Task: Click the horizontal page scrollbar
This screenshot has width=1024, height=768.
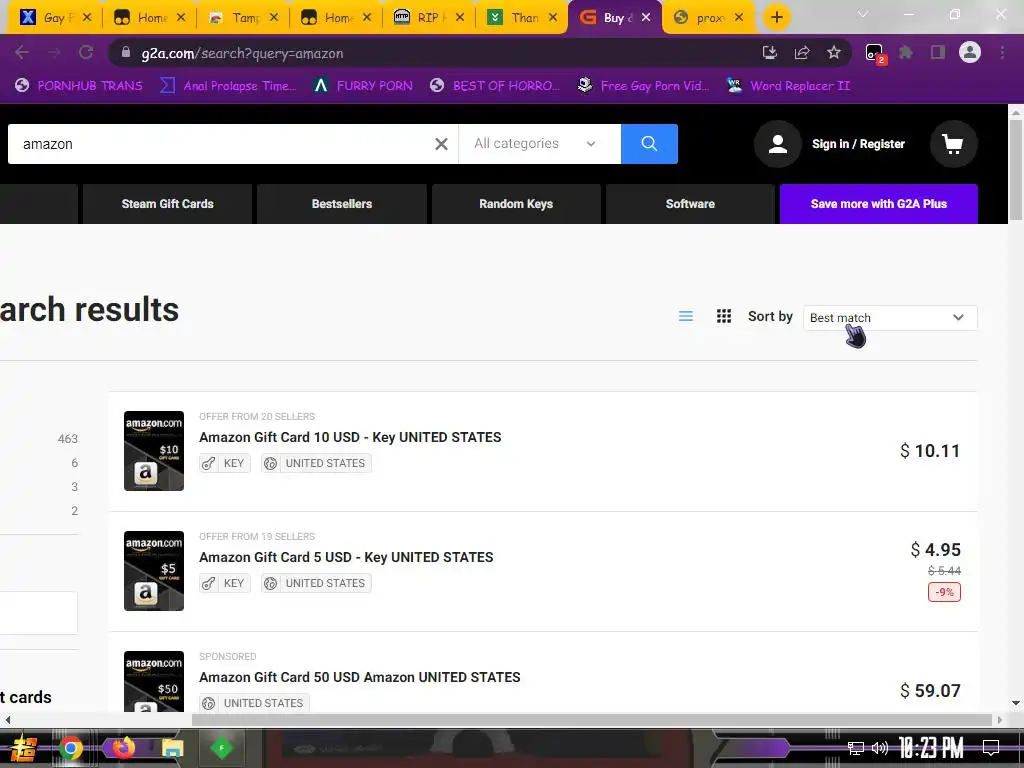Action: pyautogui.click(x=591, y=720)
